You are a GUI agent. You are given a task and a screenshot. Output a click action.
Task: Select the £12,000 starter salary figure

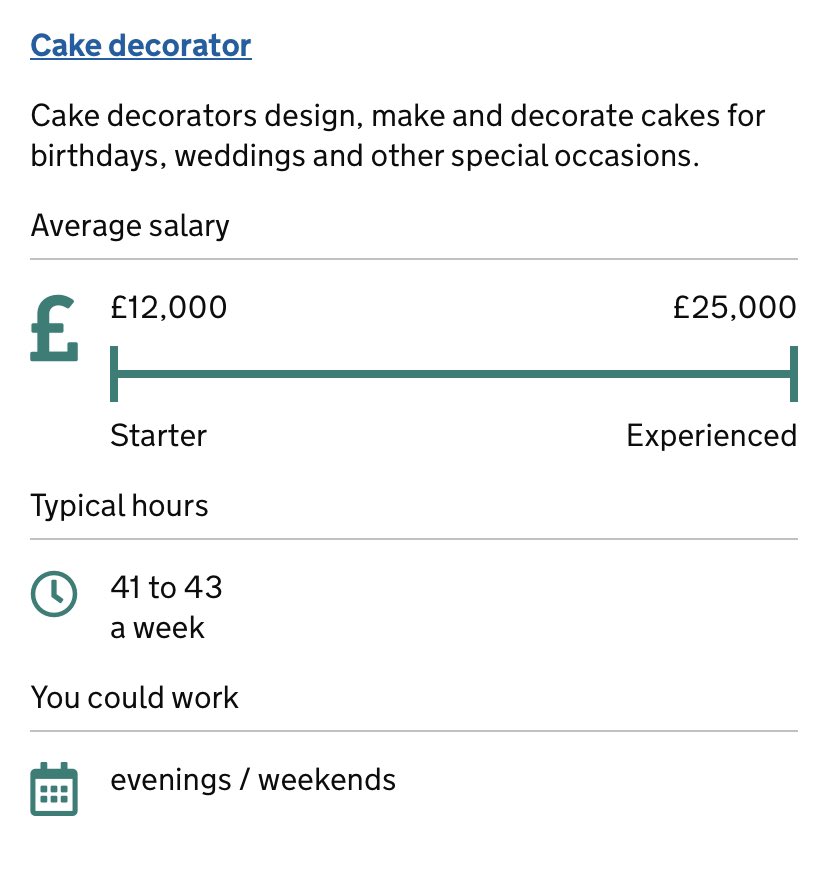tap(169, 307)
